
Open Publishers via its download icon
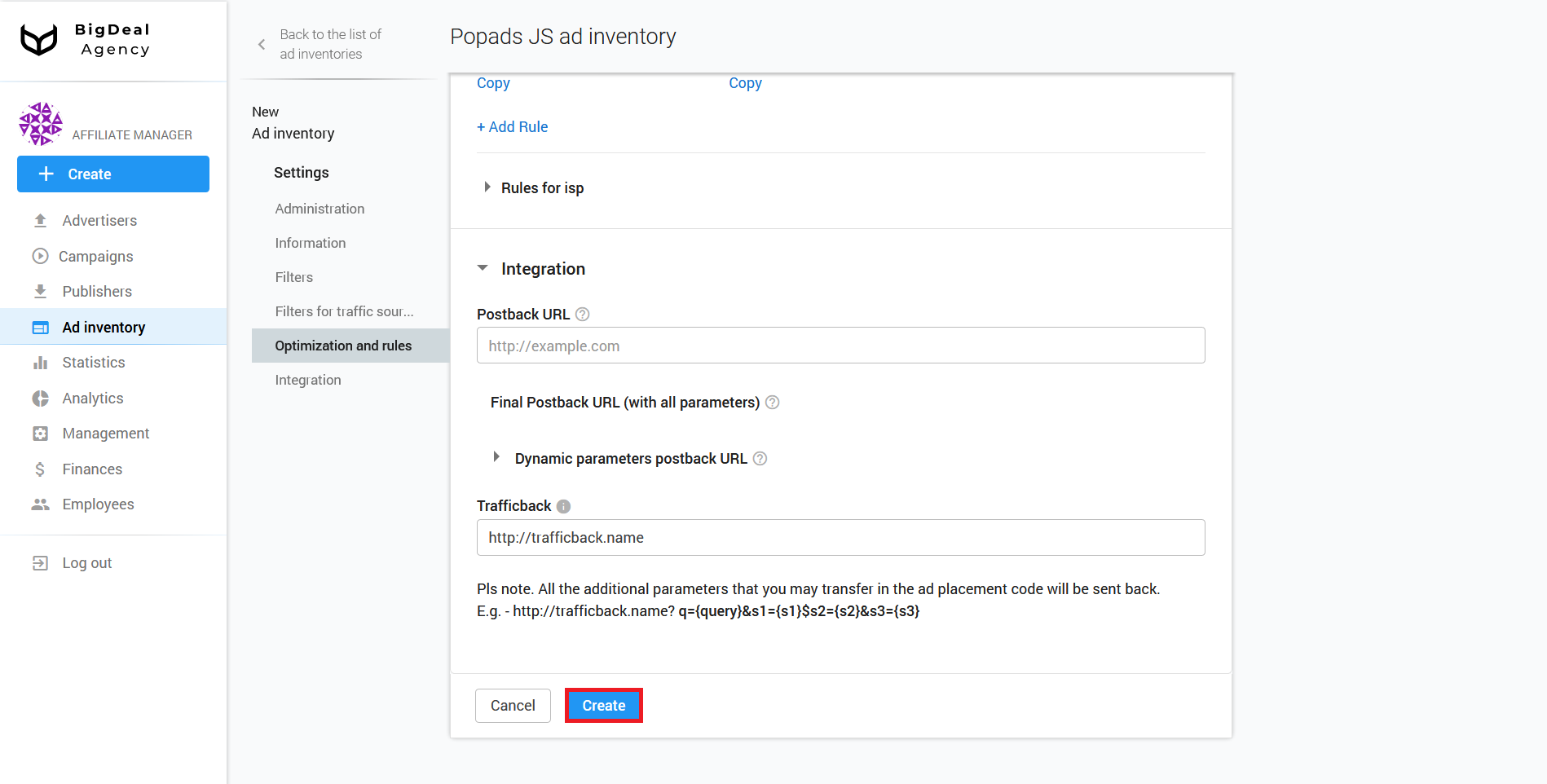tap(41, 291)
